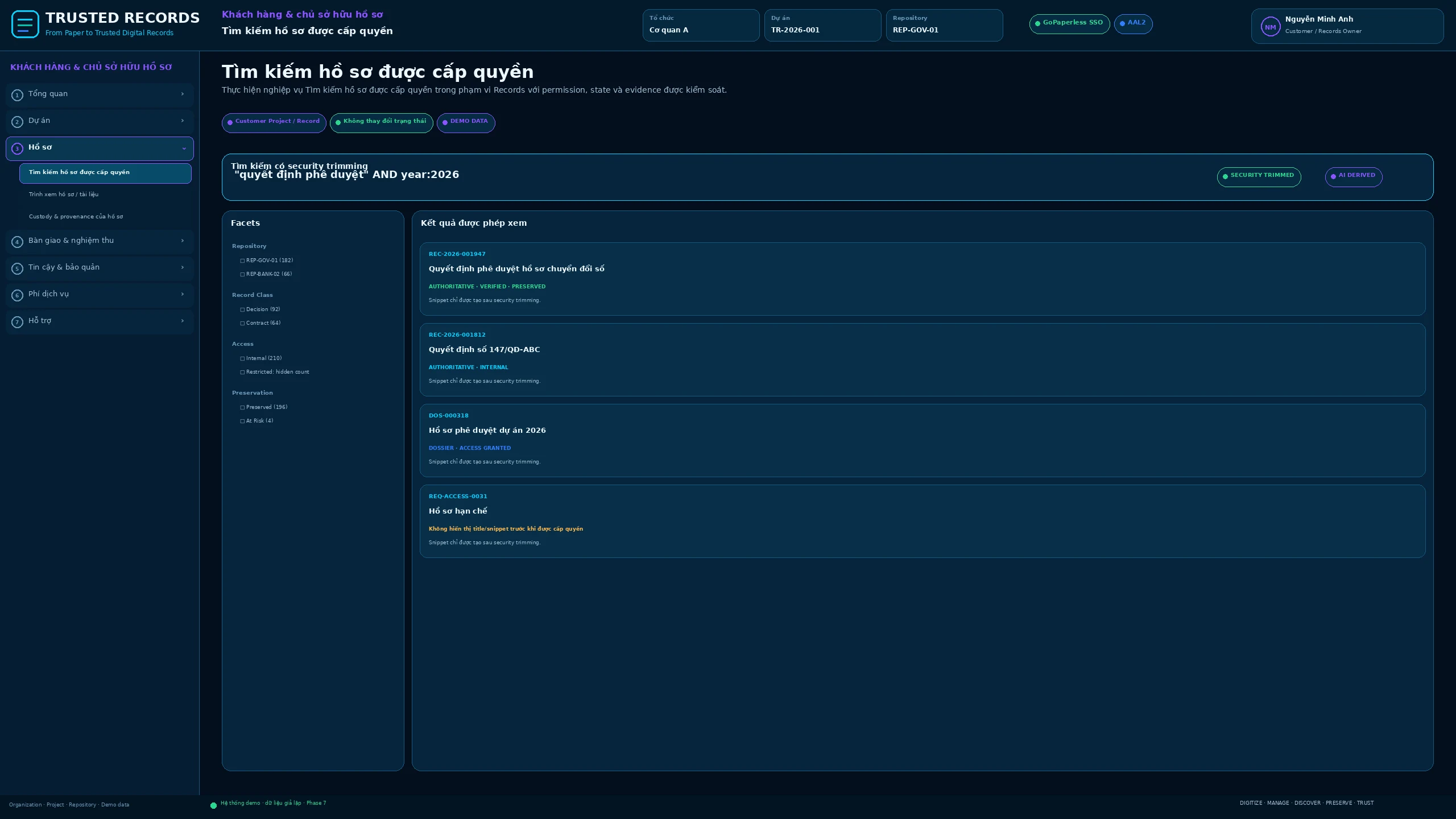Open Custody & provenance của hồ sơ
Viewport: 1456px width, 819px height.
(x=105, y=217)
